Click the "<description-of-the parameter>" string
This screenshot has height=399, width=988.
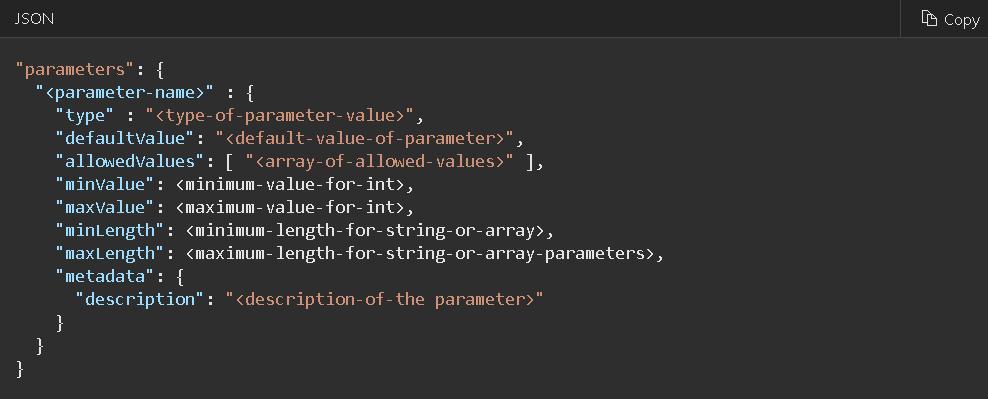click(384, 299)
